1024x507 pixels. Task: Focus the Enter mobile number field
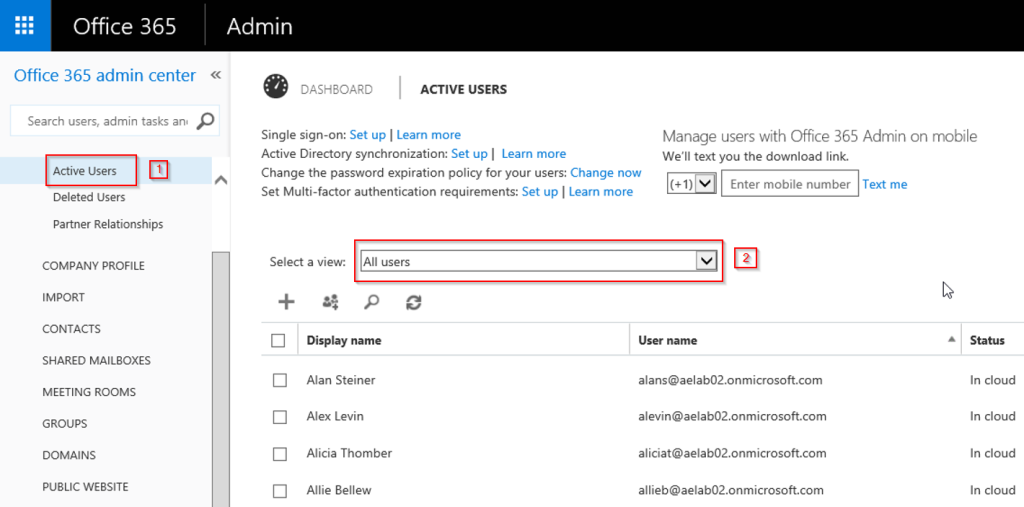pyautogui.click(x=790, y=184)
